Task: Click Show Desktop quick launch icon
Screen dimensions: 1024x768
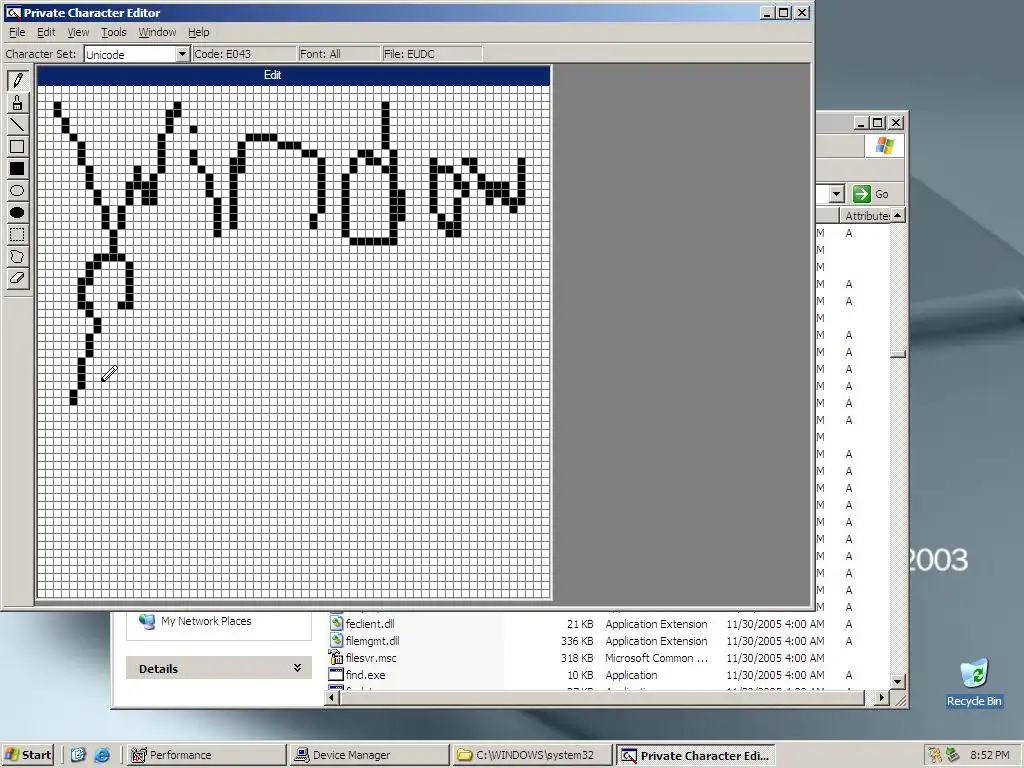Action: (x=78, y=755)
